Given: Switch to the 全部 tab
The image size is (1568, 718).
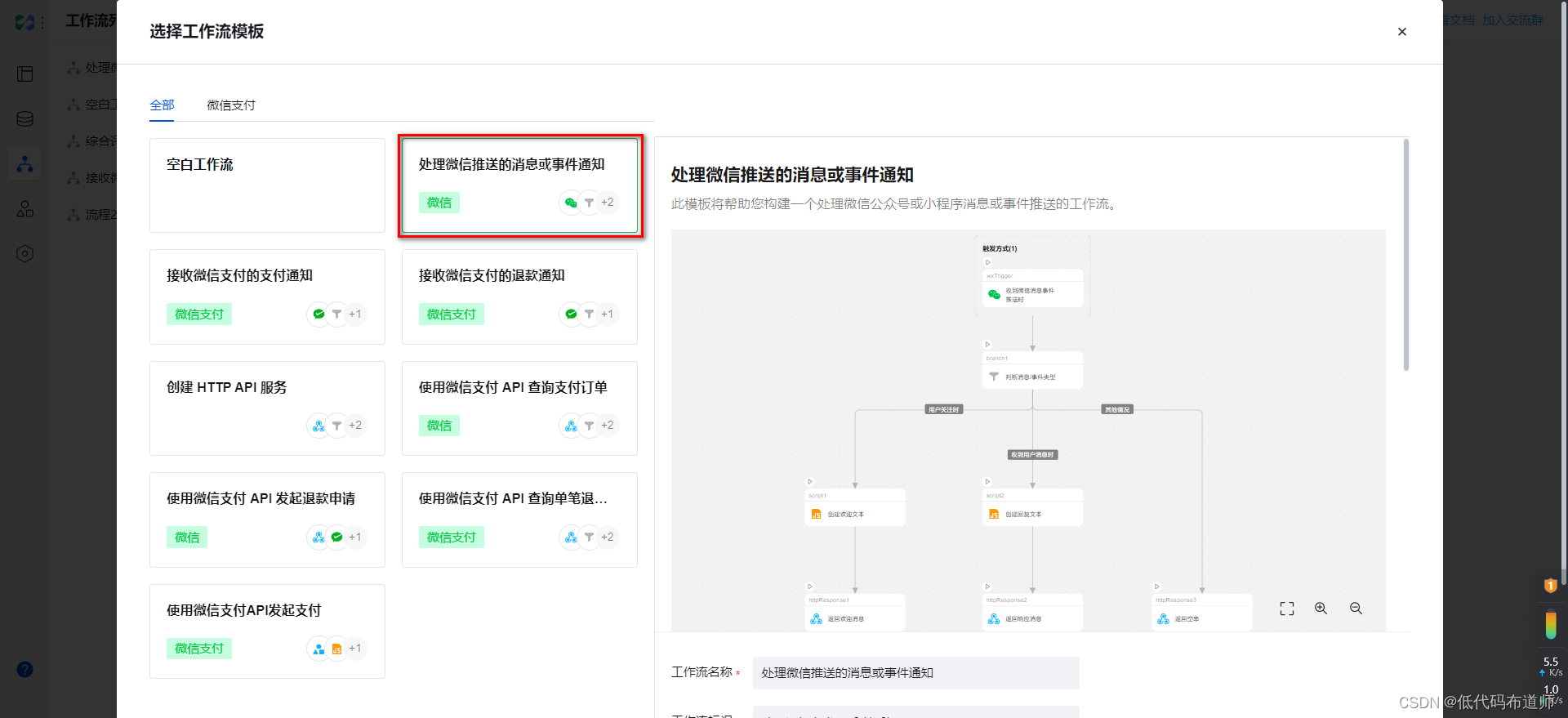Looking at the screenshot, I should tap(162, 105).
